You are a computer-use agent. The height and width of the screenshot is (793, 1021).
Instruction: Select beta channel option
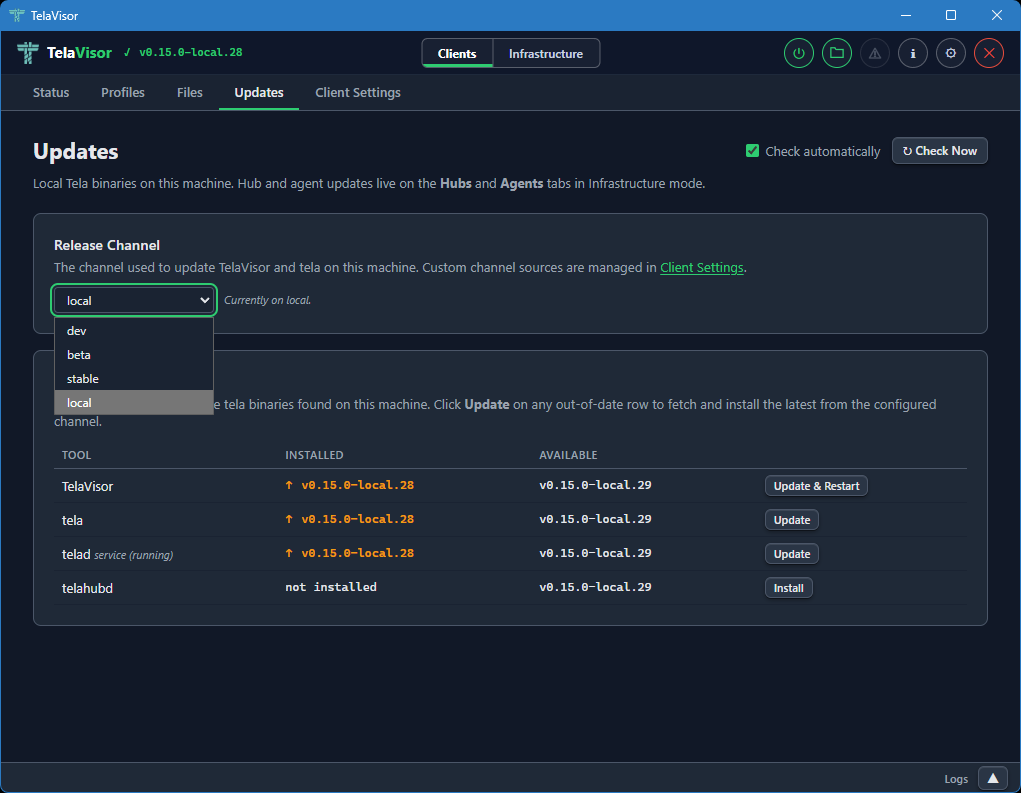click(133, 355)
